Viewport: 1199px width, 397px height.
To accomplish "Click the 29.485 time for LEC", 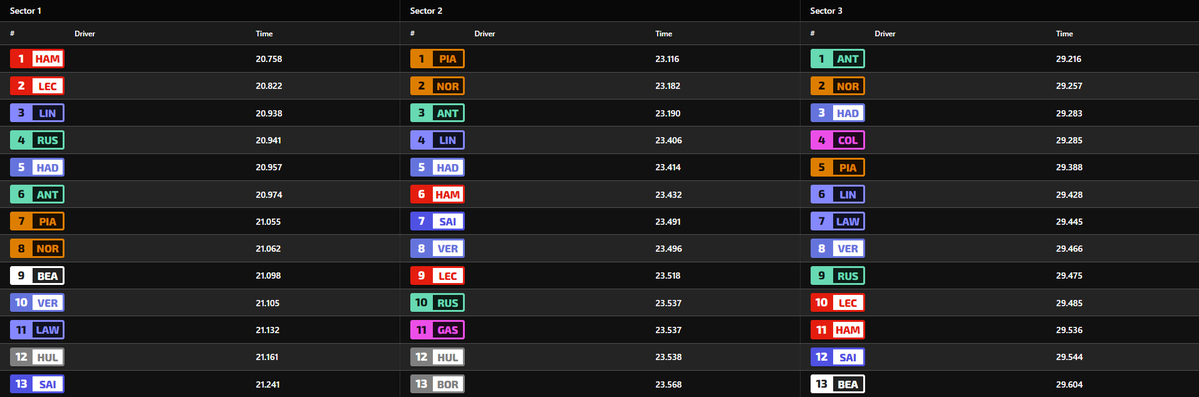I will point(1069,303).
